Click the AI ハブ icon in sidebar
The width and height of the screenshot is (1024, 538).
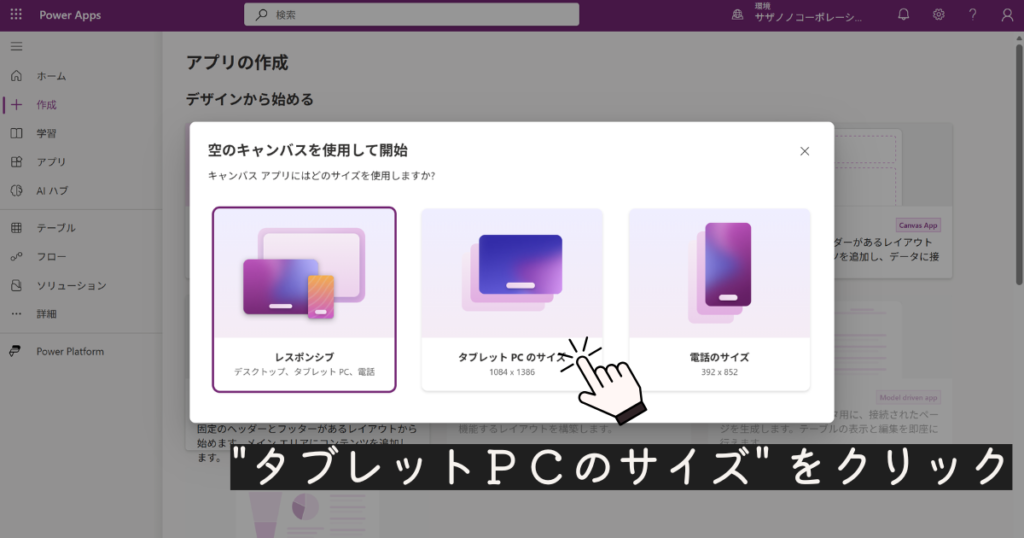[x=16, y=190]
